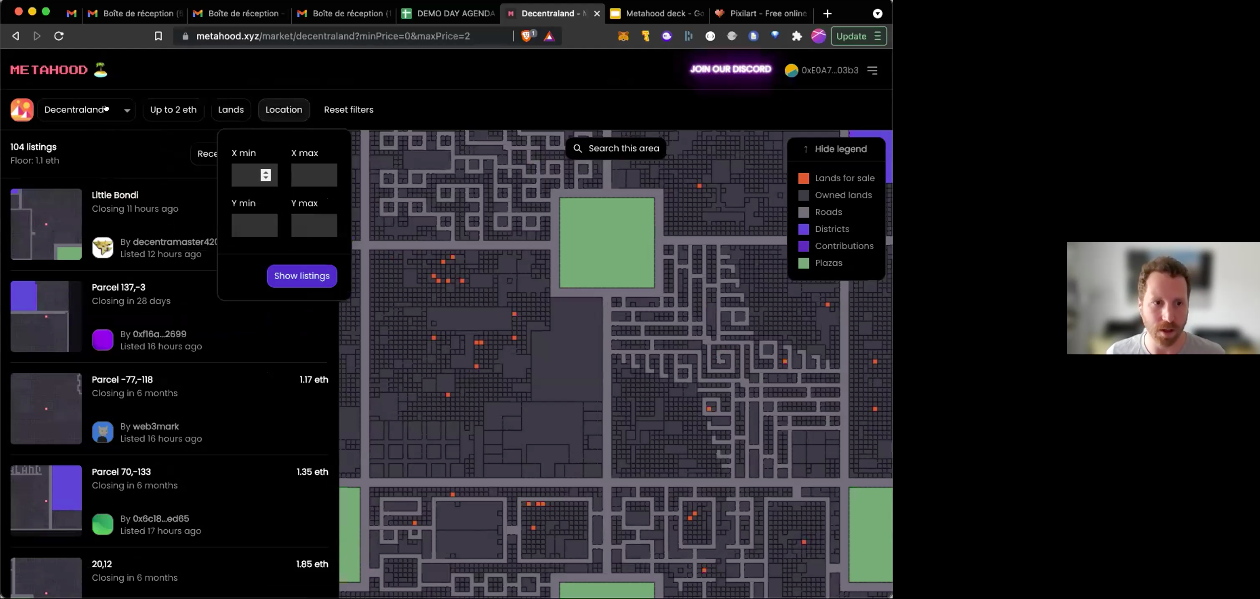Viewport: 1260px width, 599px height.
Task: Click the Little Bondi listing title
Action: [115, 195]
